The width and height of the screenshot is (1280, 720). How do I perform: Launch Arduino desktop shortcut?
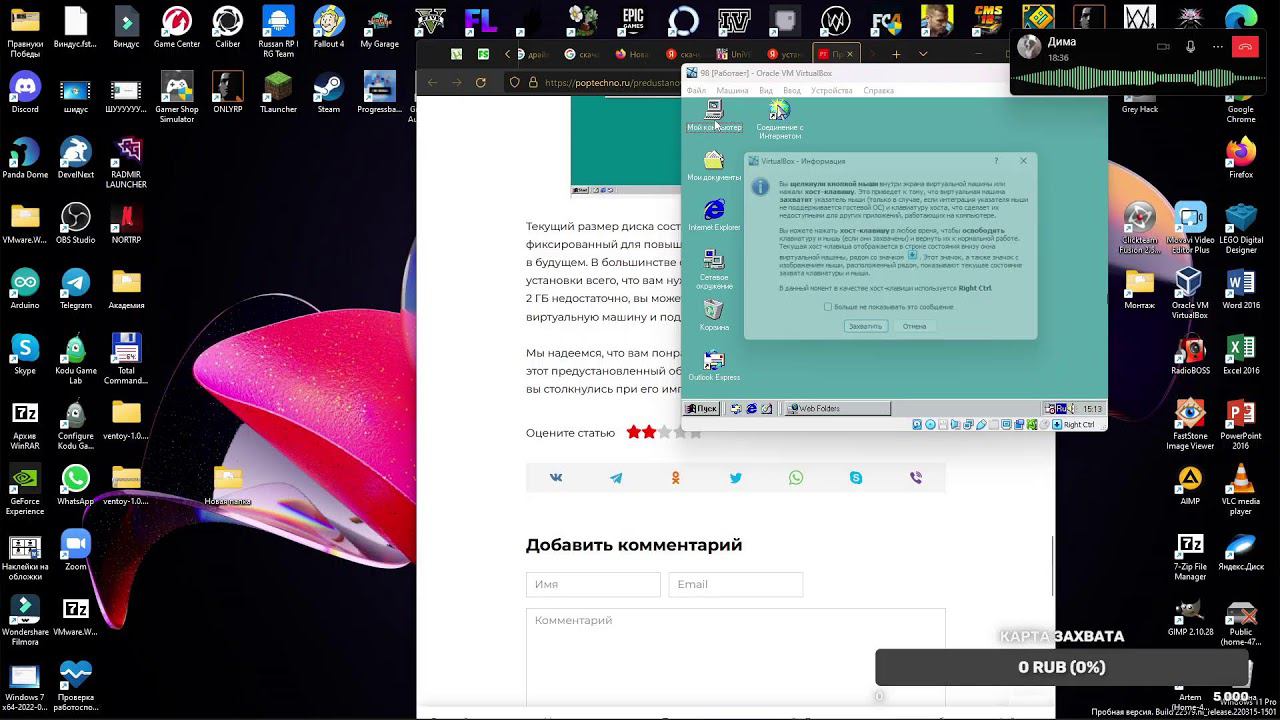tap(25, 290)
